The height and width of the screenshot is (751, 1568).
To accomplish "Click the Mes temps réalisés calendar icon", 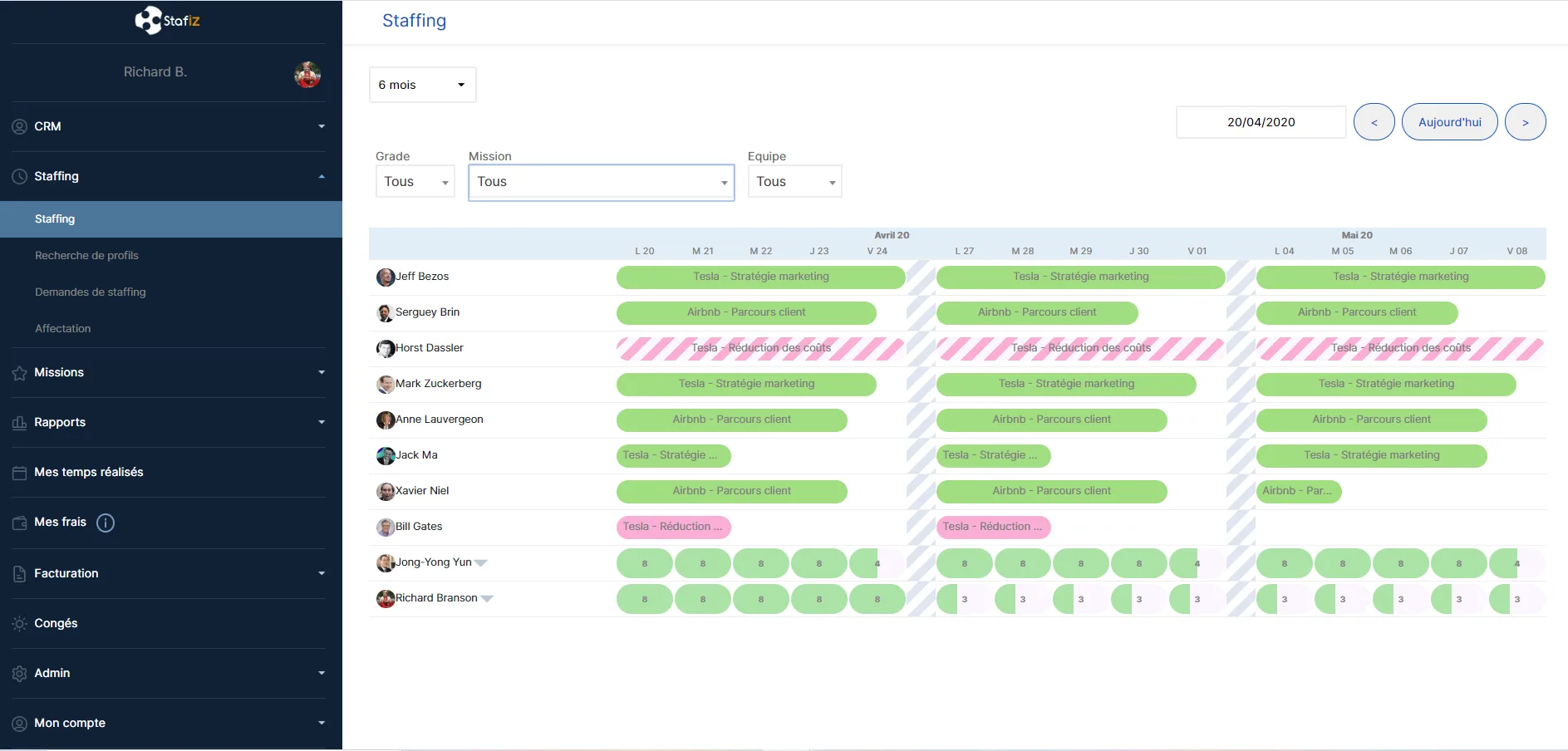I will (20, 473).
